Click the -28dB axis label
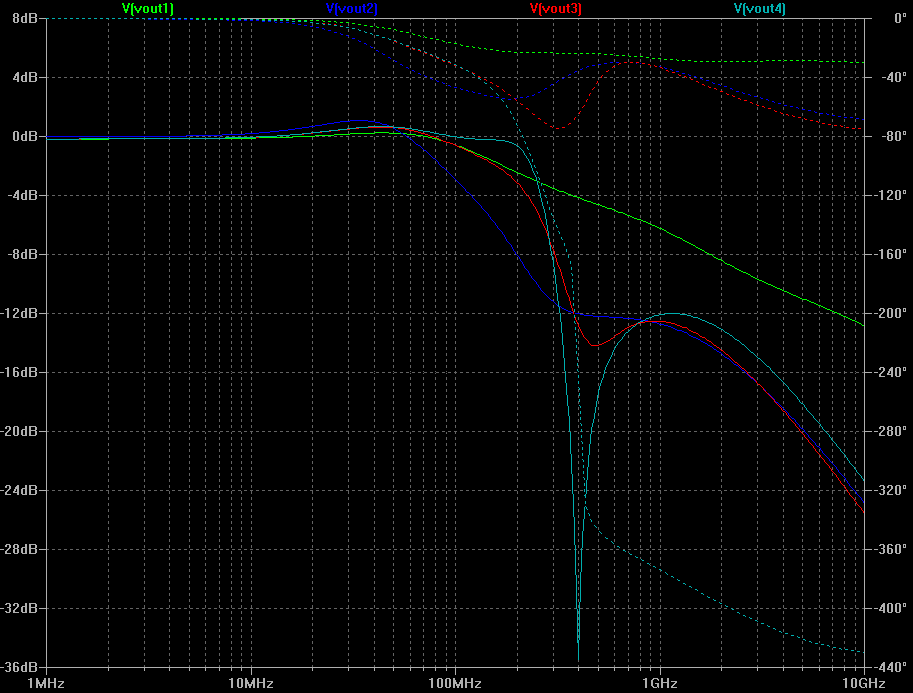 (19, 549)
